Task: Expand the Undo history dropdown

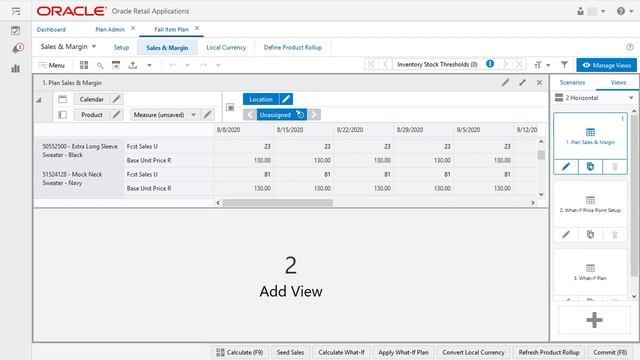Action: (x=187, y=65)
